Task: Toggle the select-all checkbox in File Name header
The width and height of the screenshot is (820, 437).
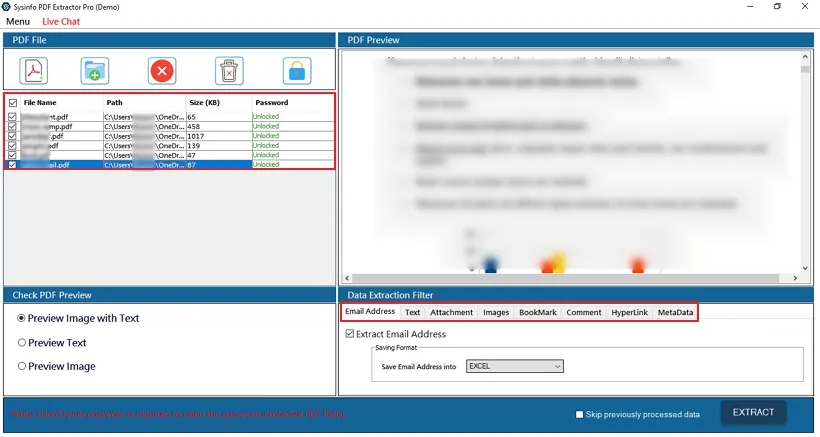Action: (x=13, y=103)
